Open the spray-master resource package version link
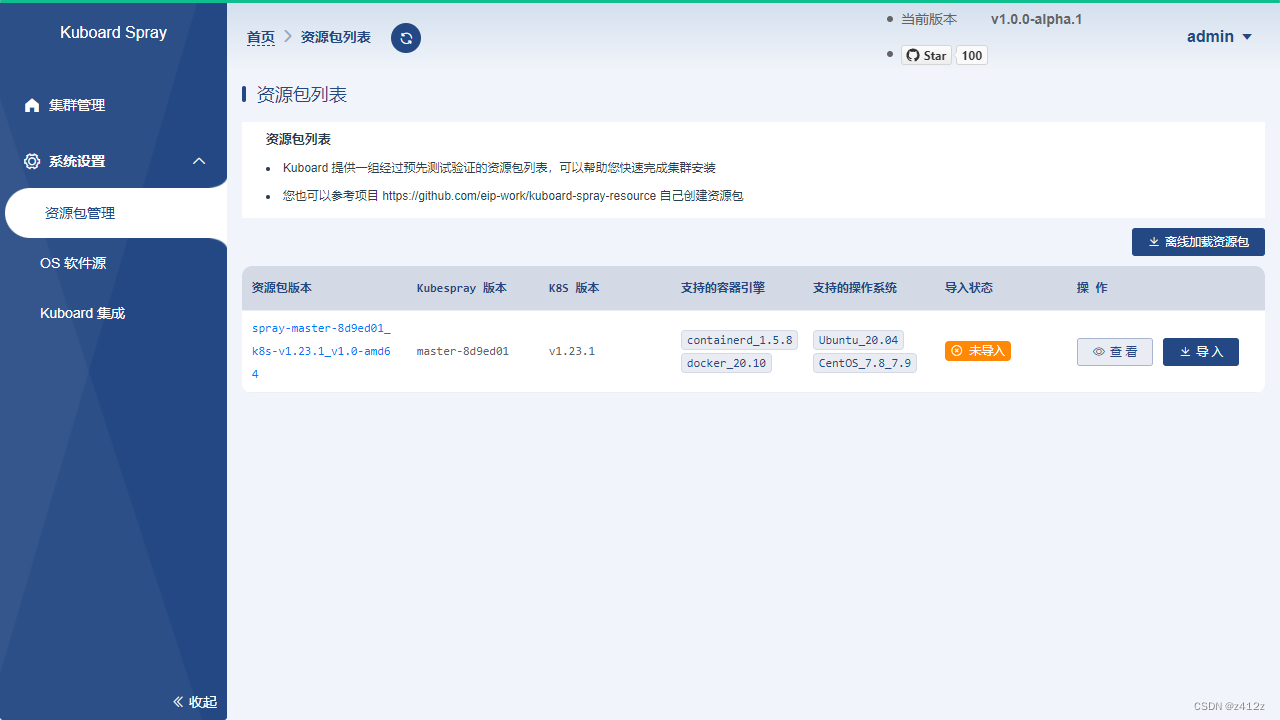The width and height of the screenshot is (1280, 720). click(321, 351)
